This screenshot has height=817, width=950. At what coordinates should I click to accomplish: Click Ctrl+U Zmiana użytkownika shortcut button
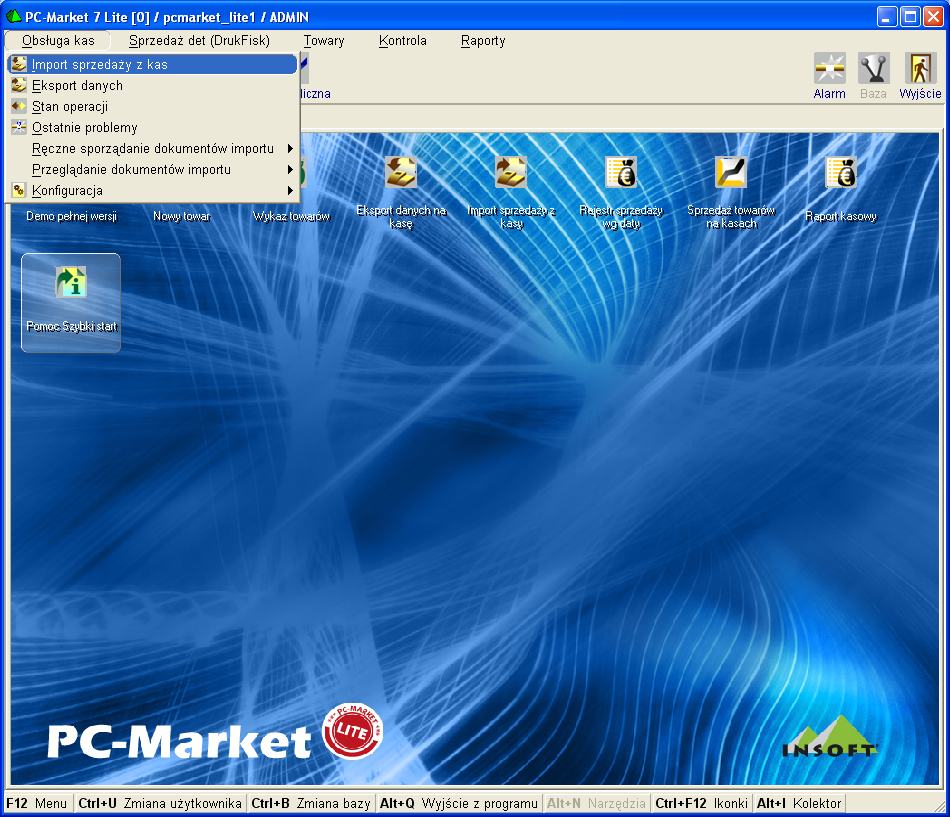click(x=160, y=803)
